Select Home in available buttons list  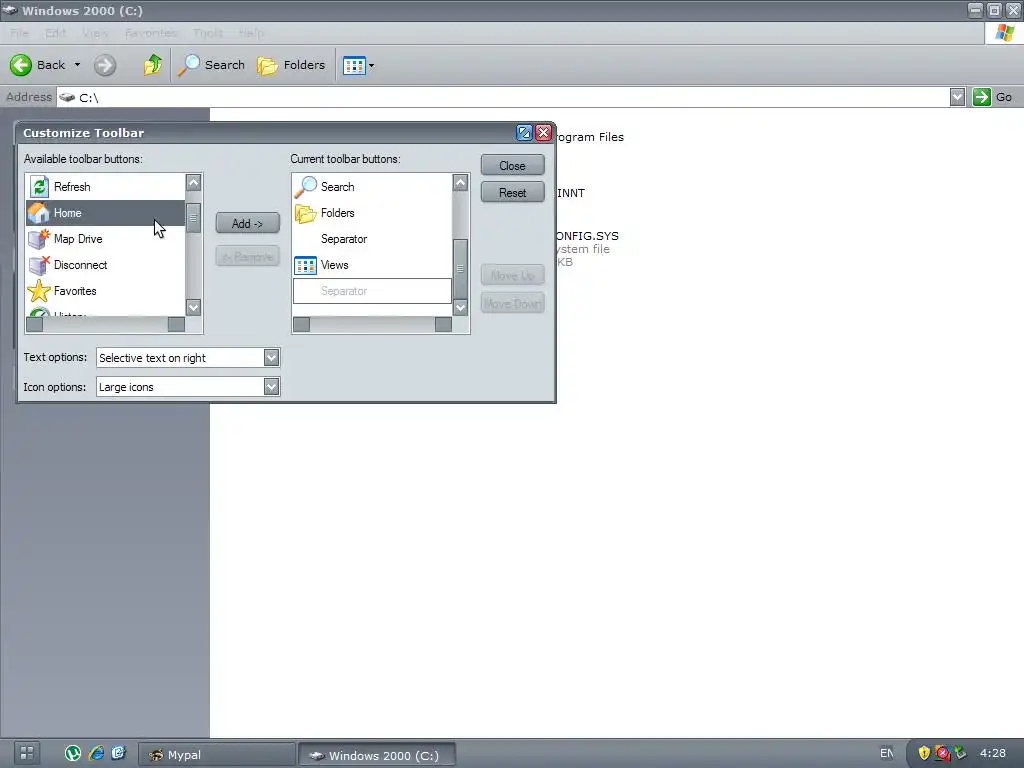click(x=105, y=213)
